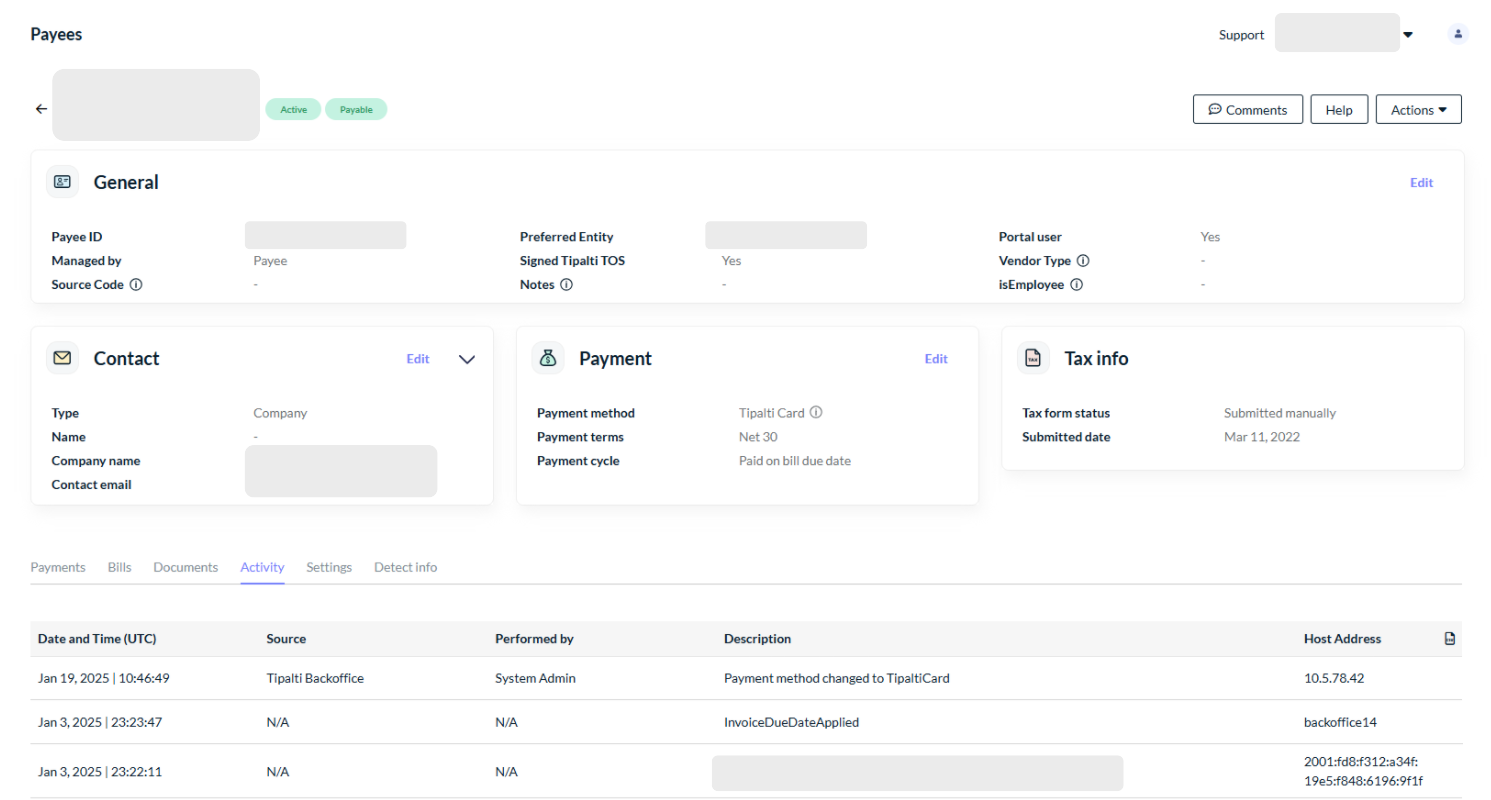1491x800 pixels.
Task: Click the Vendor Type info icon
Action: click(1083, 260)
